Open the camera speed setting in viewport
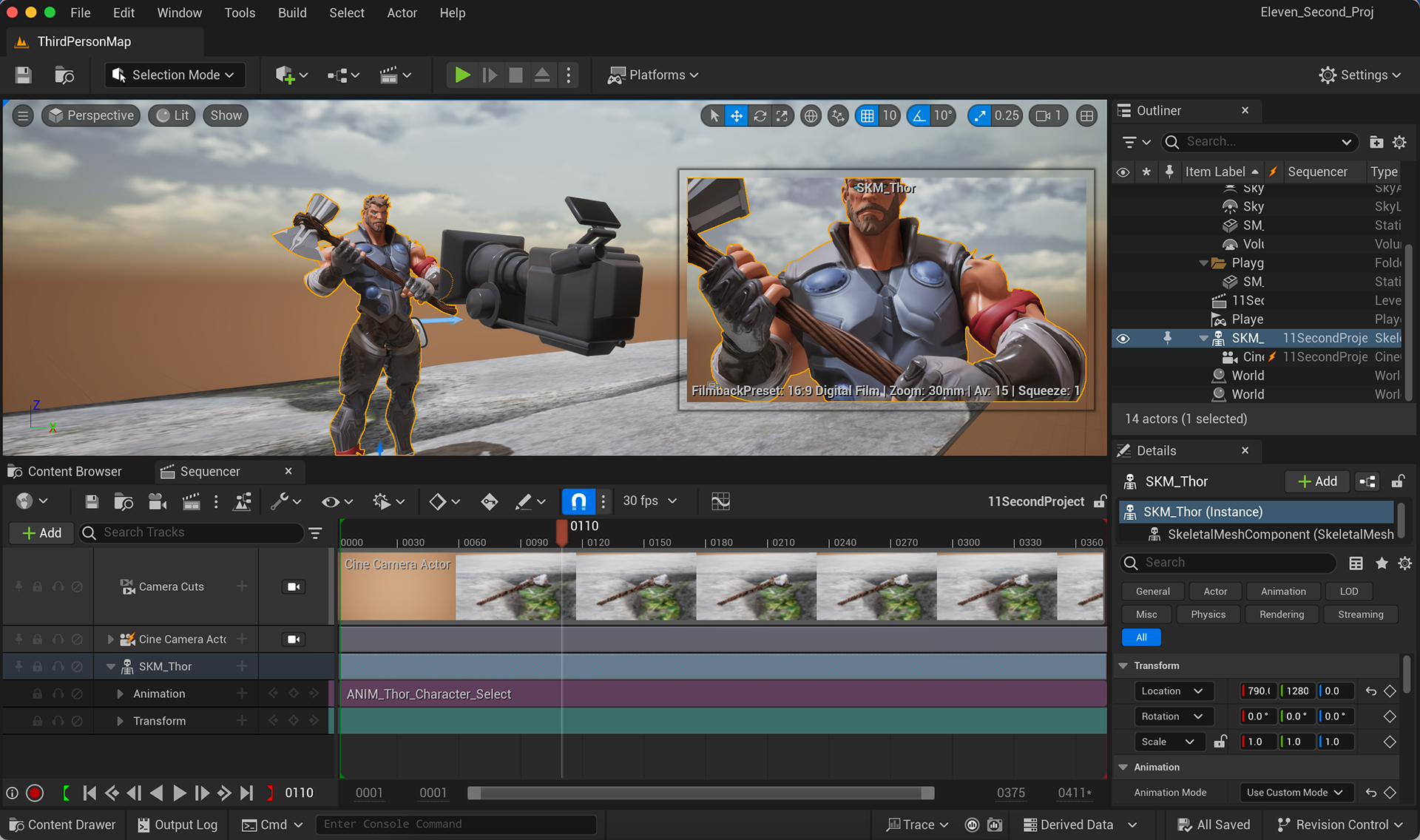The width and height of the screenshot is (1420, 840). point(1049,115)
